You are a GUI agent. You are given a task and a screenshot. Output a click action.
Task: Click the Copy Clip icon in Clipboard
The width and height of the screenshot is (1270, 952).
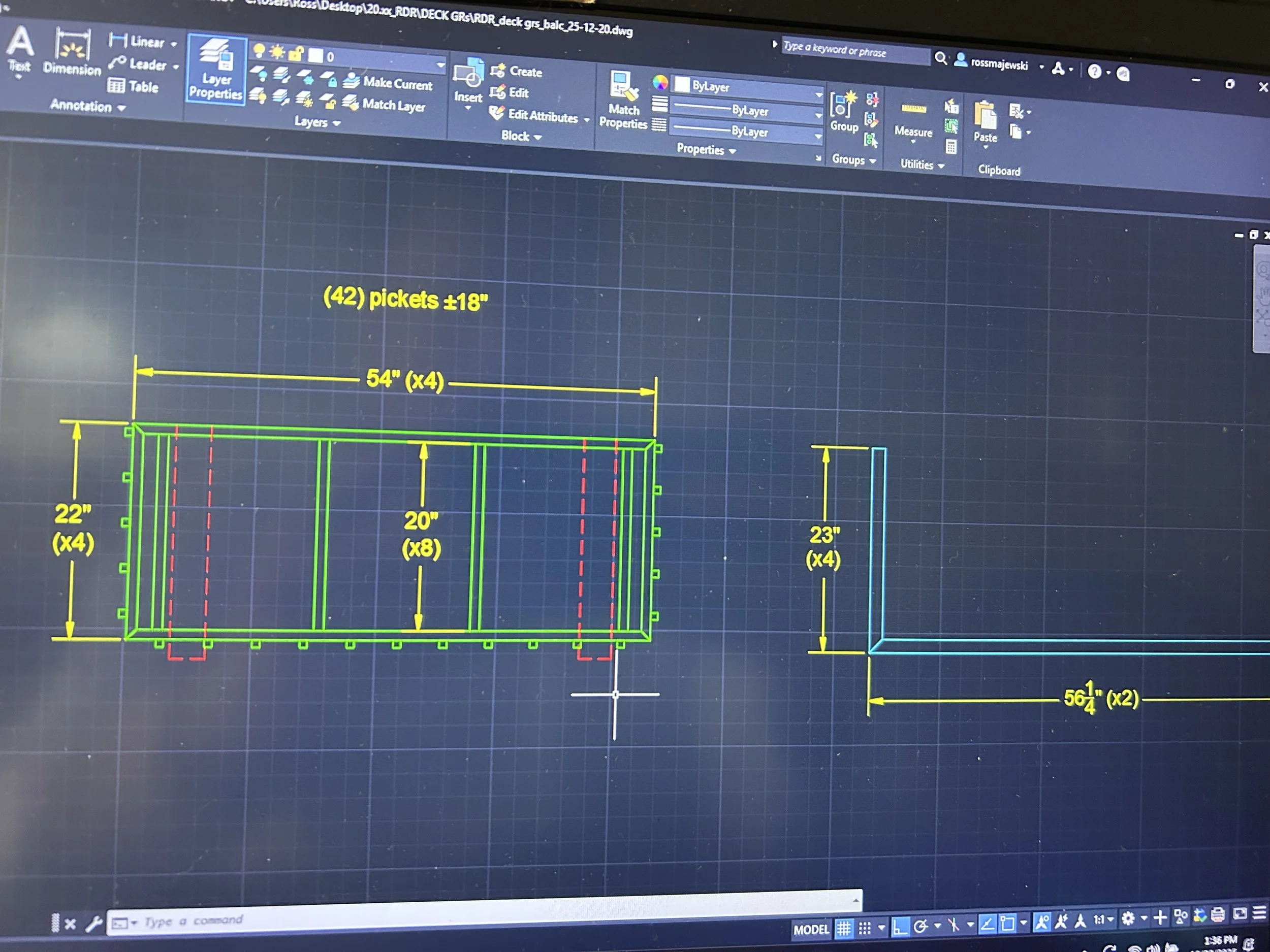click(1015, 132)
